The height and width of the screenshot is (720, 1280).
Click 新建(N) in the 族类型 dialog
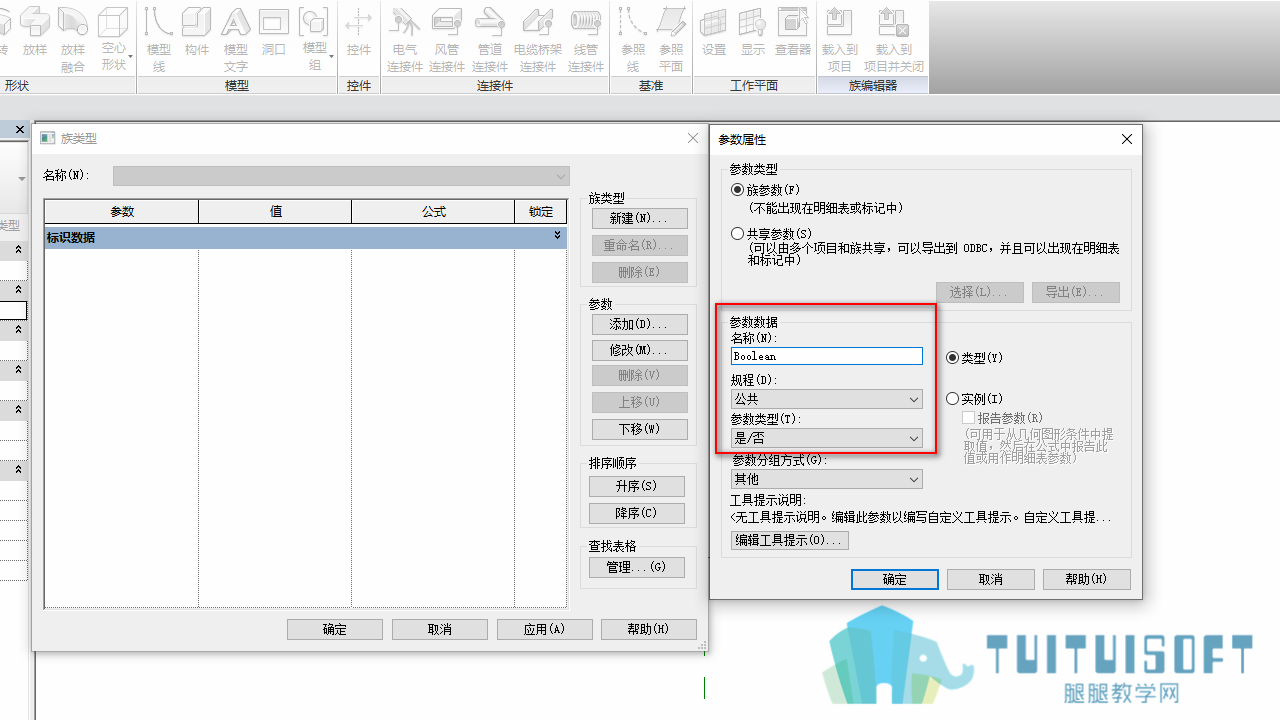point(639,218)
